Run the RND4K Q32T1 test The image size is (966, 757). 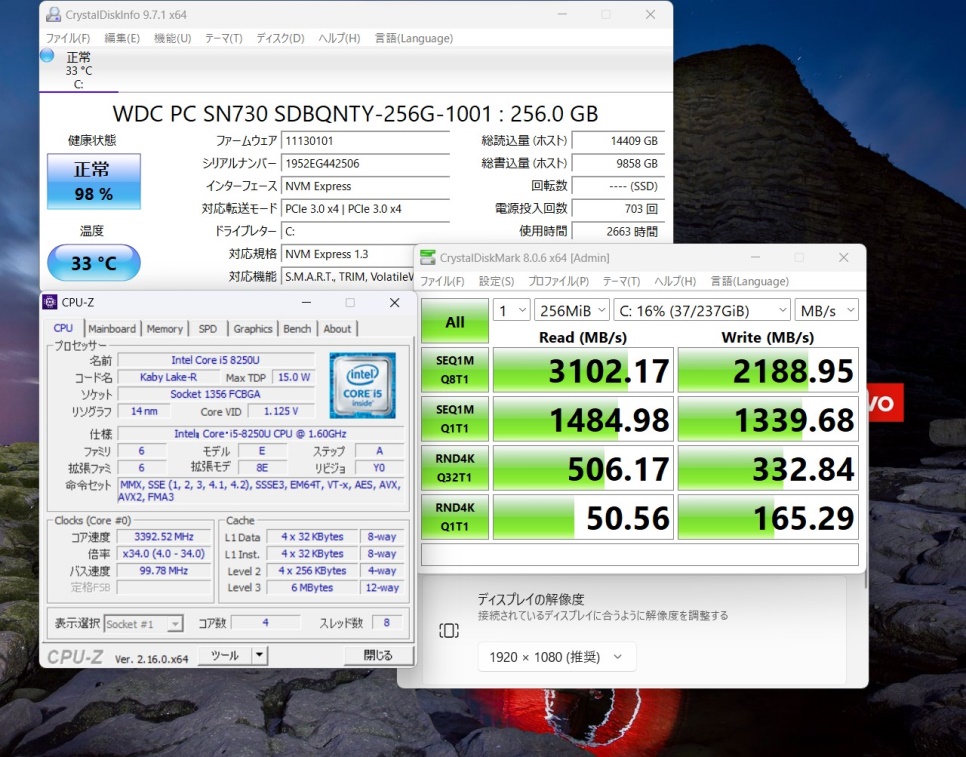[x=455, y=468]
